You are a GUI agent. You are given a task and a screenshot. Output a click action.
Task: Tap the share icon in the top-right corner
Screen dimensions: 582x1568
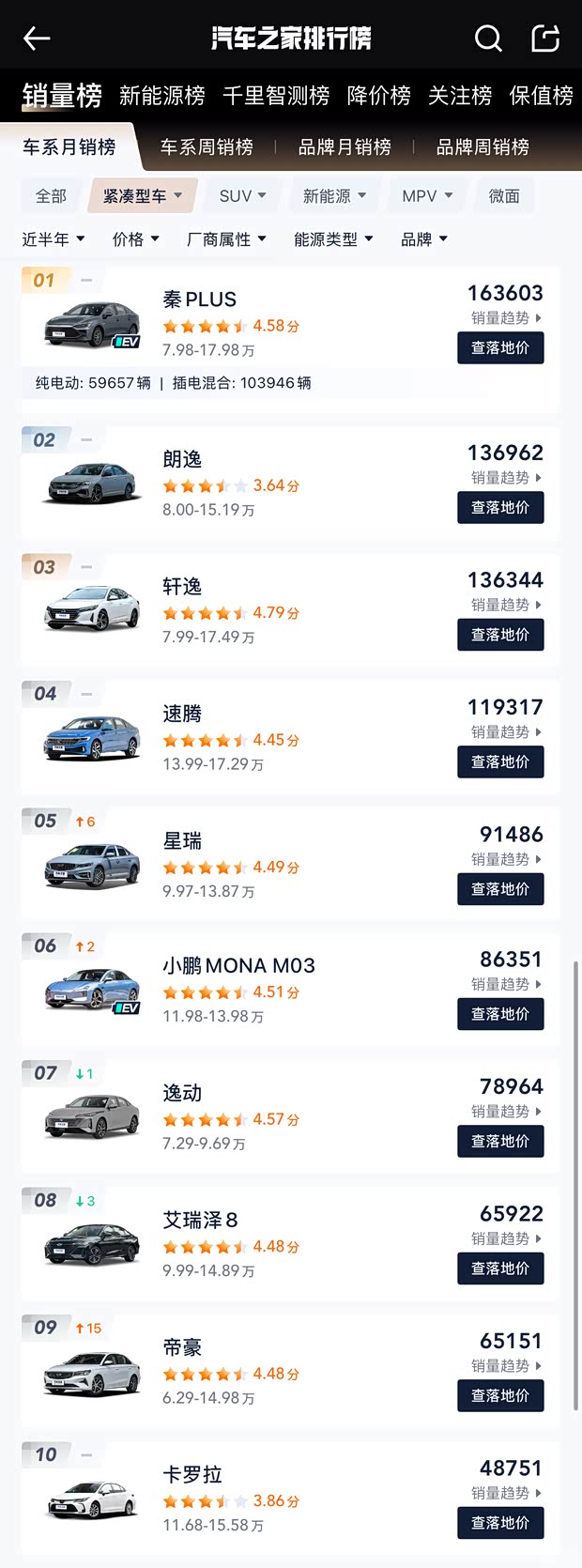tap(545, 38)
